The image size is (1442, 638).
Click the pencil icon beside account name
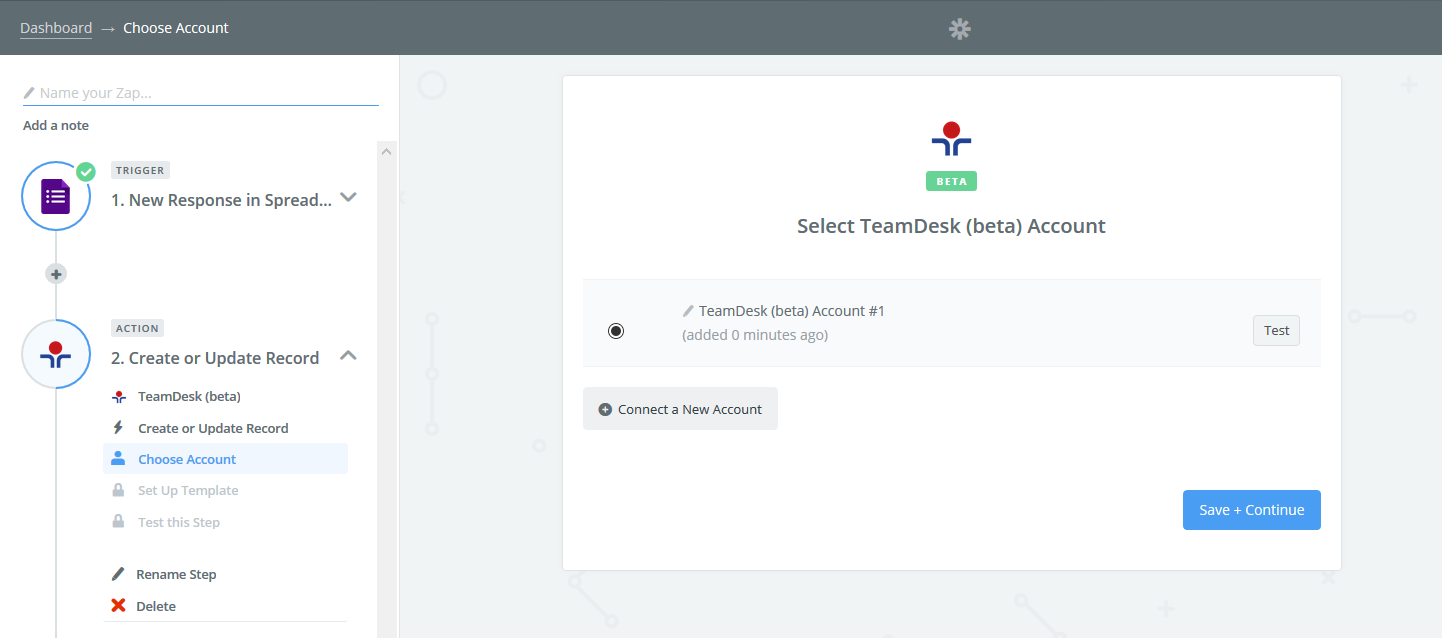pyautogui.click(x=688, y=311)
